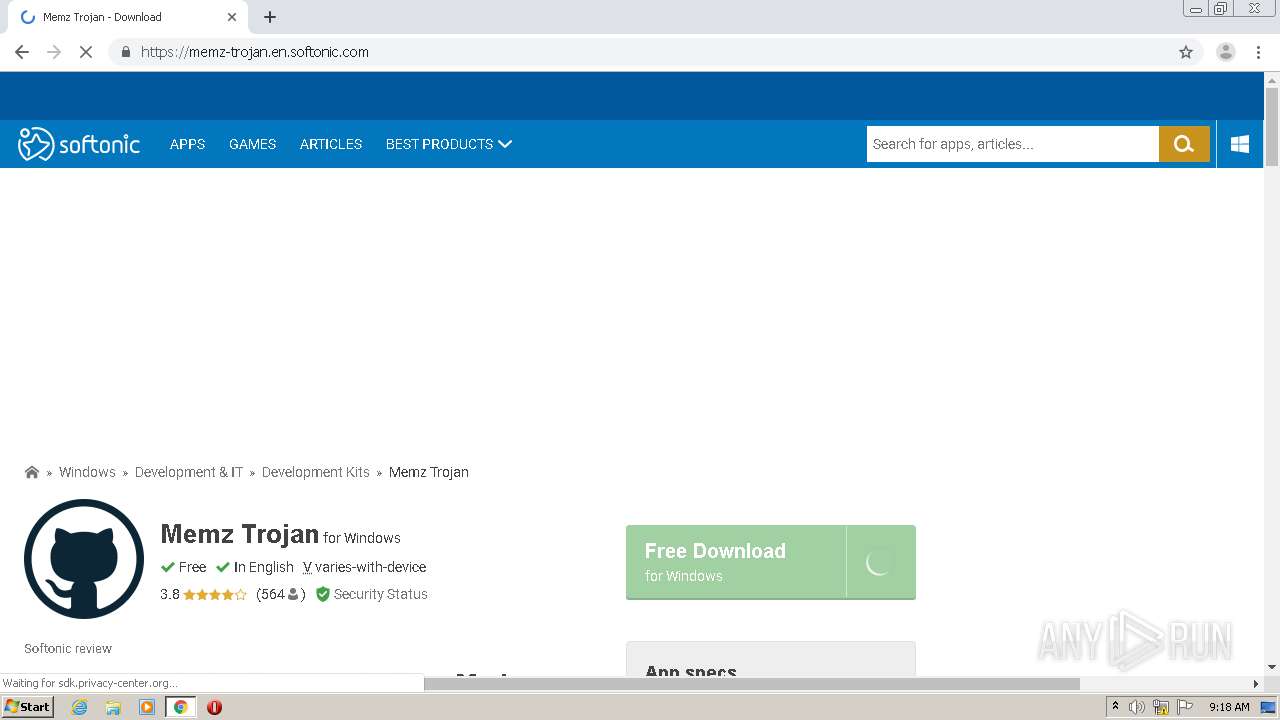Viewport: 1280px width, 720px height.
Task: Click the Memz Trojan GitHub cat app icon
Action: click(84, 559)
